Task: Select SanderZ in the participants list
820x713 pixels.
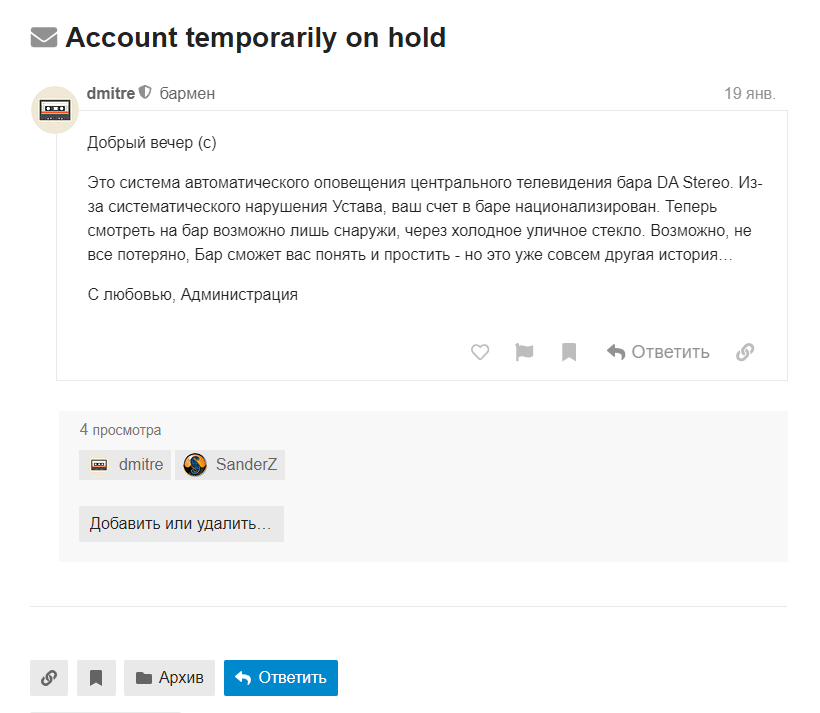Action: coord(231,465)
